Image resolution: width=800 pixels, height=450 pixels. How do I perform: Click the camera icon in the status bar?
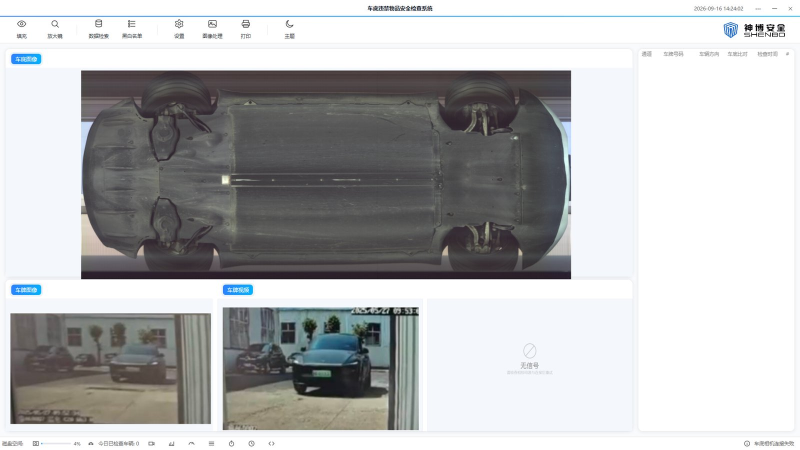(152, 443)
